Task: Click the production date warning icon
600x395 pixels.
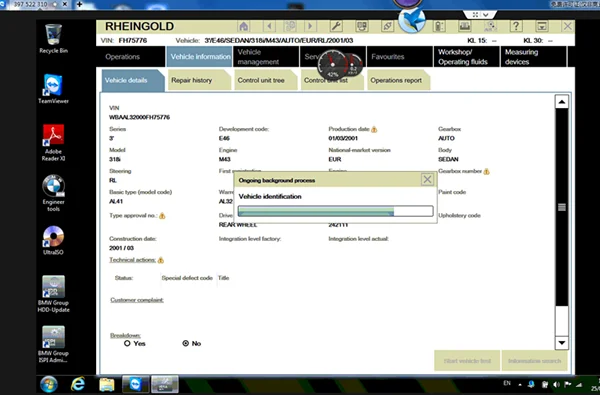Action: [x=374, y=129]
